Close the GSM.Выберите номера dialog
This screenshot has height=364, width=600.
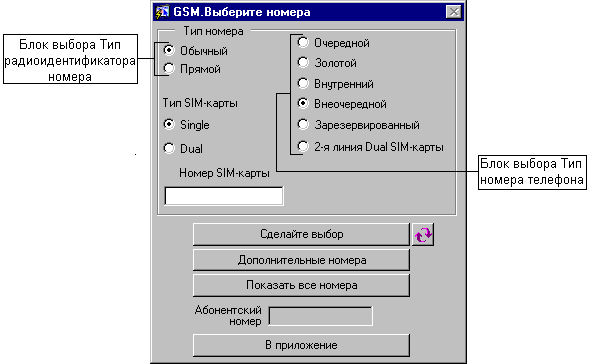coord(454,12)
